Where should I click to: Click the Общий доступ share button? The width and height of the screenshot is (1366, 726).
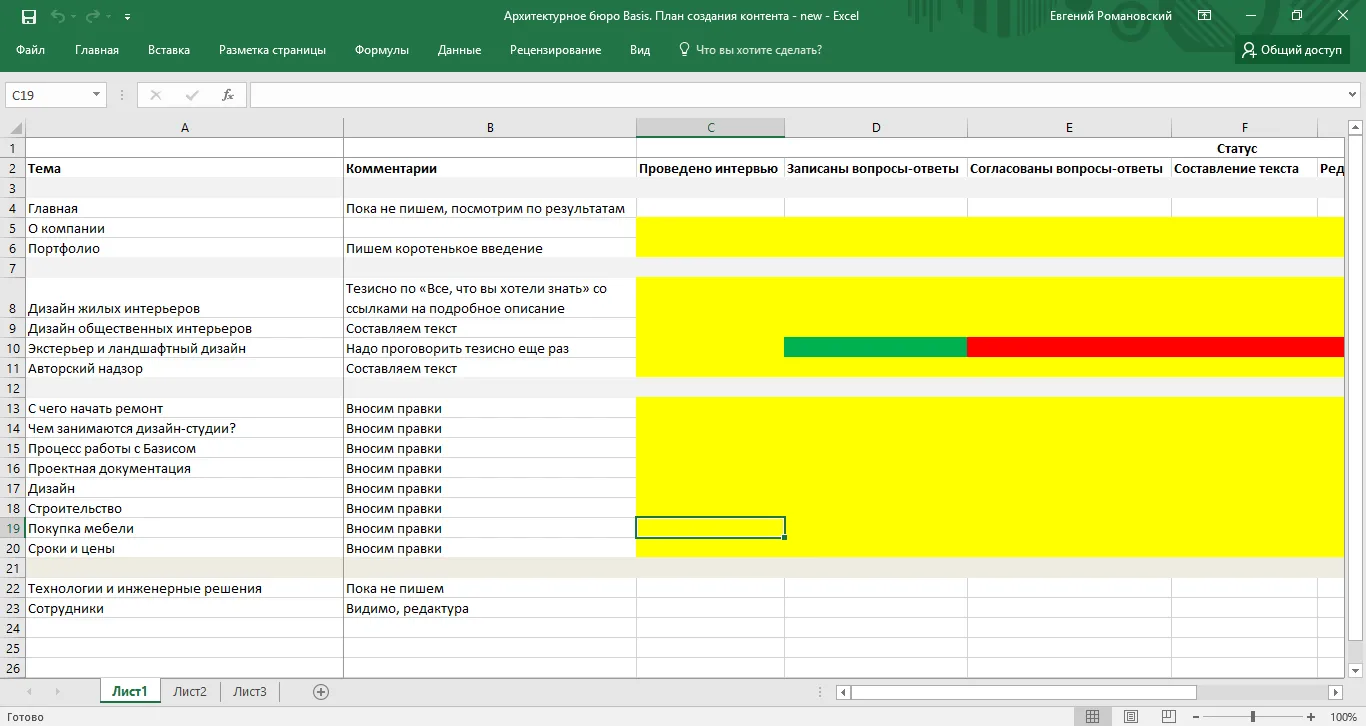click(1292, 50)
